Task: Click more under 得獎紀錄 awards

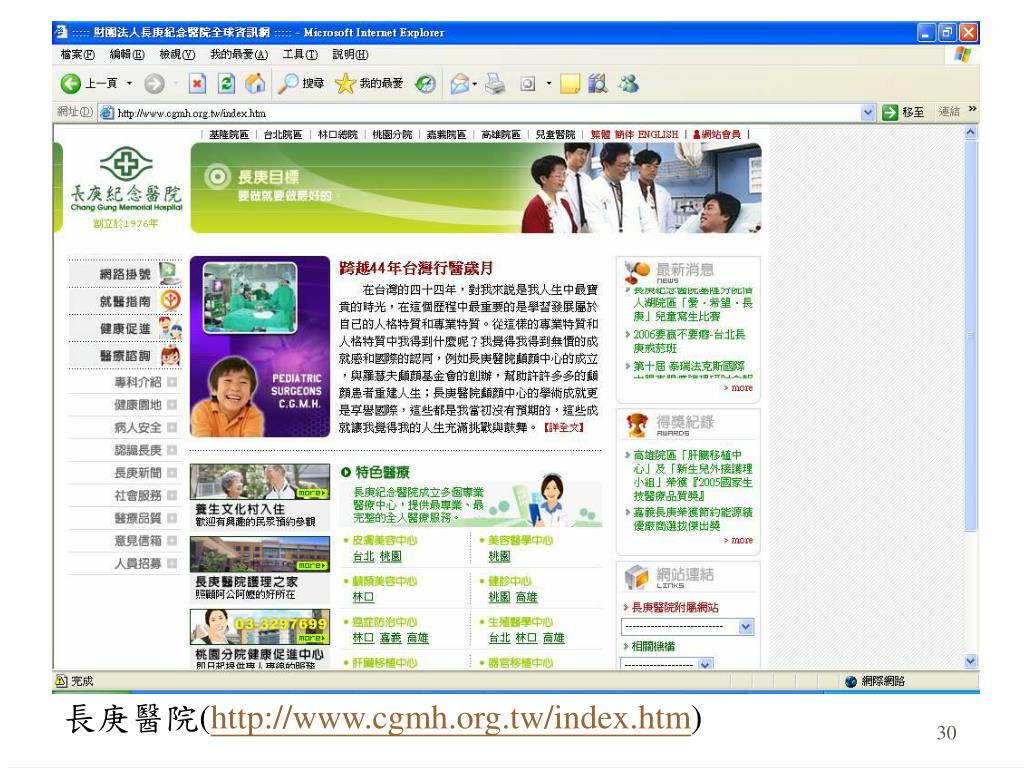Action: coord(739,540)
